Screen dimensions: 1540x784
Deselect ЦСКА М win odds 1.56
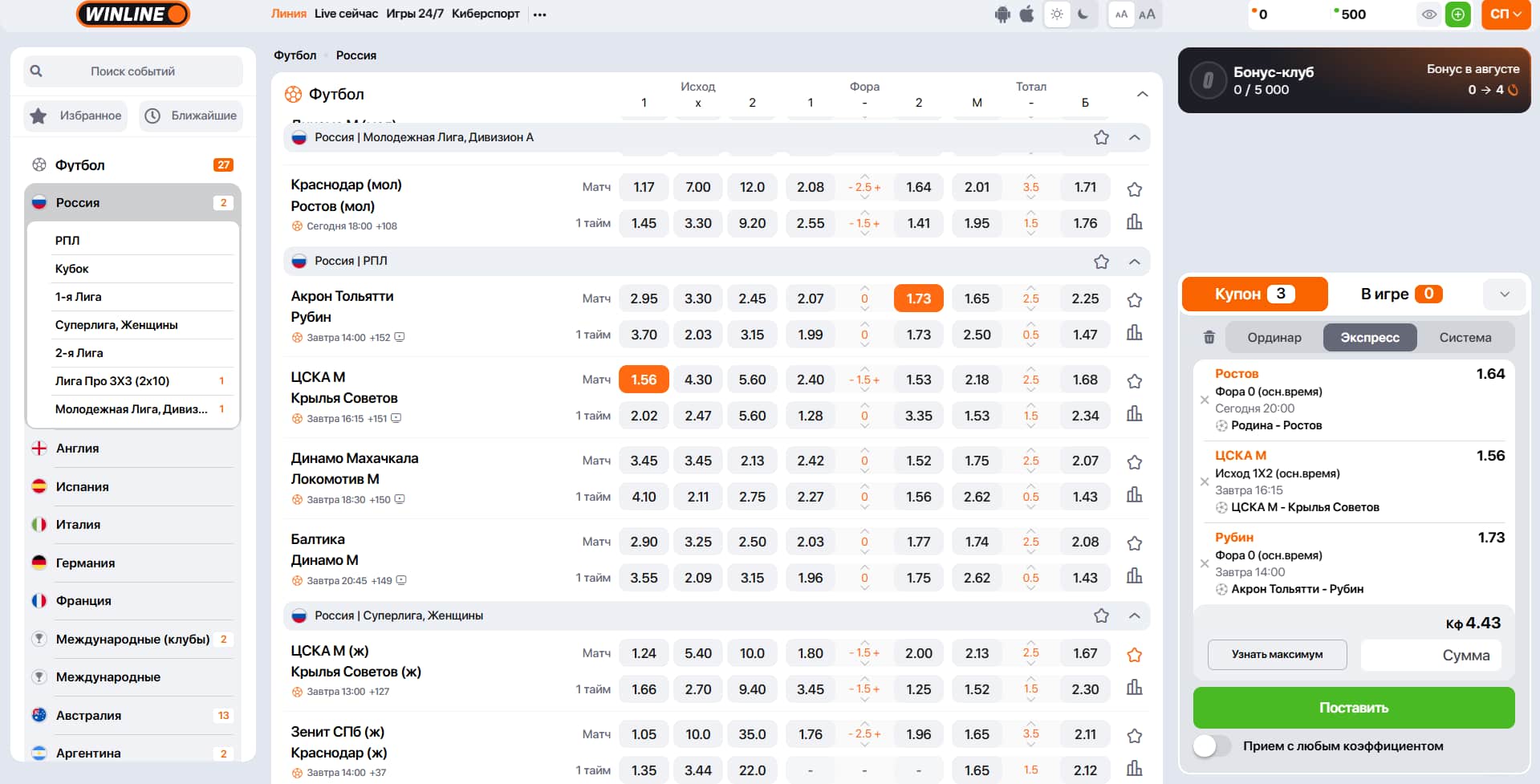[x=644, y=380]
